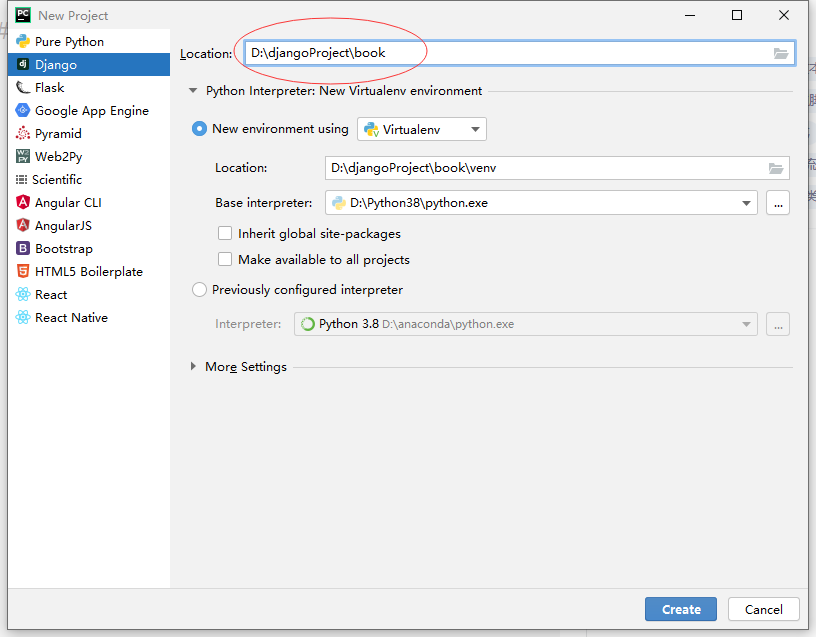Select HTML5 Boilerplate project type
The width and height of the screenshot is (816, 637).
(89, 271)
